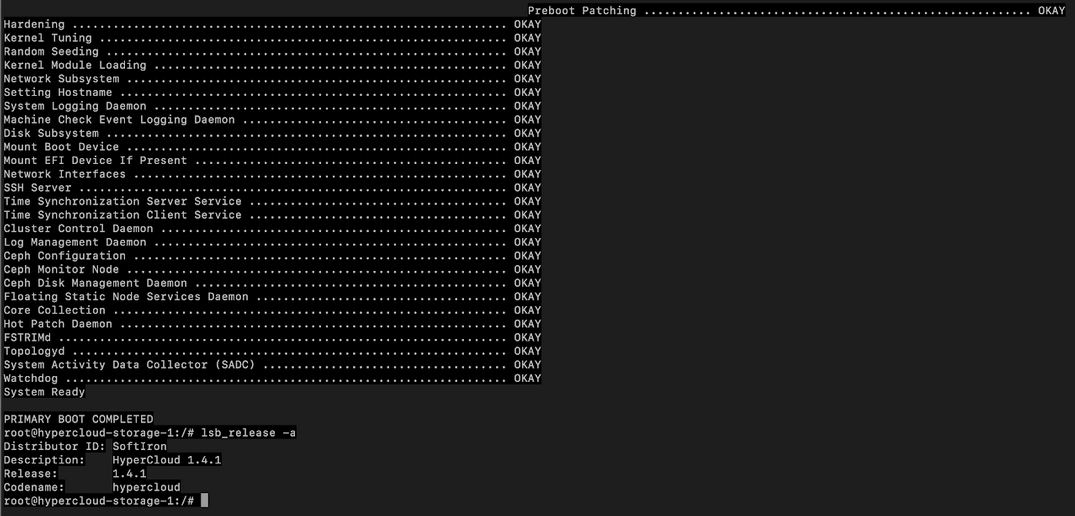This screenshot has width=1075, height=516.
Task: Click the 'lsb_release -a' command text
Action: pyautogui.click(x=248, y=433)
